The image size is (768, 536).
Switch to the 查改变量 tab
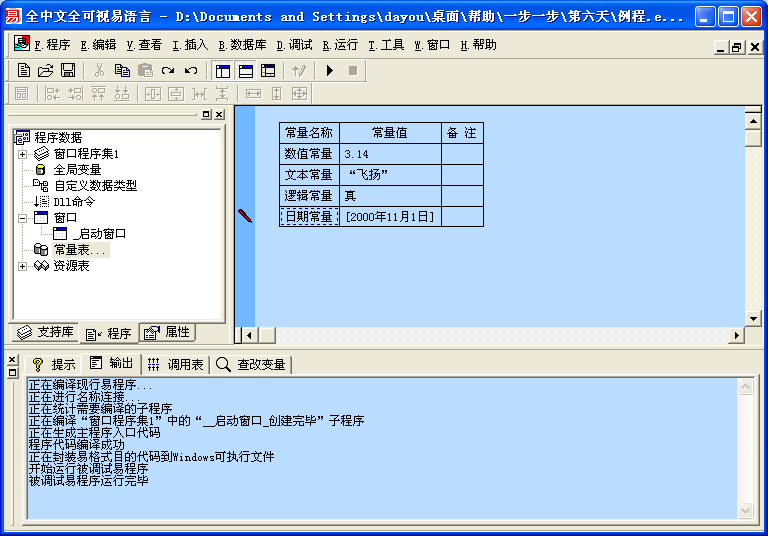(x=251, y=365)
